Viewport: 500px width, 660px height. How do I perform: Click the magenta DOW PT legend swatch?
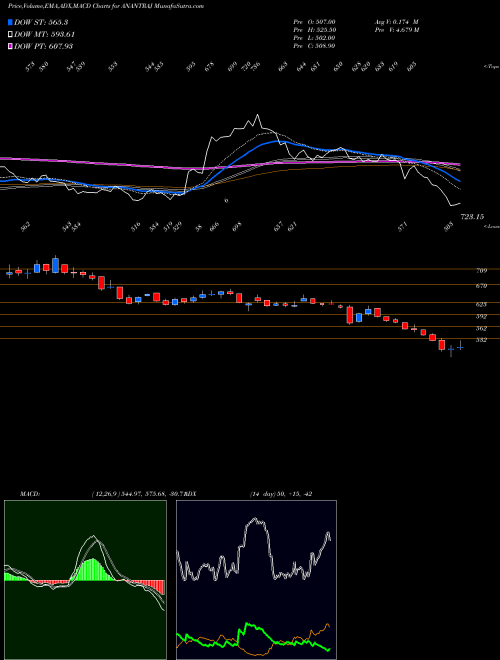10,46
